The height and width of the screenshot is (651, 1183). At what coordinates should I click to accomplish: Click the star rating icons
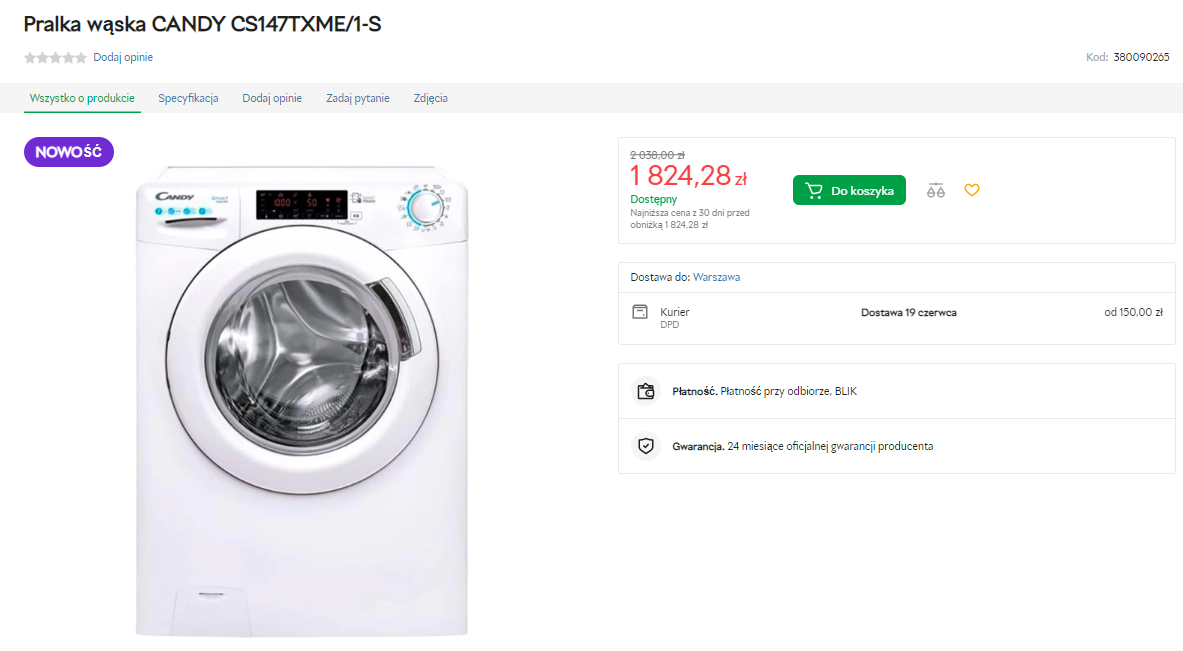55,58
